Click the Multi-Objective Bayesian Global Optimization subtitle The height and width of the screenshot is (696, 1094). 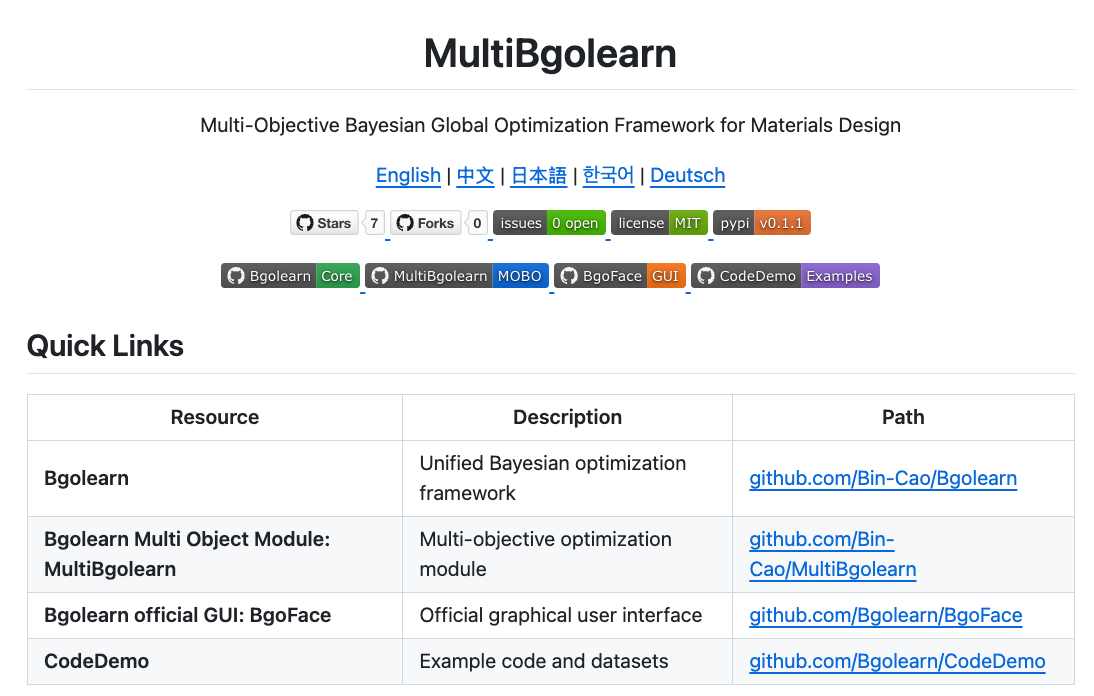550,126
